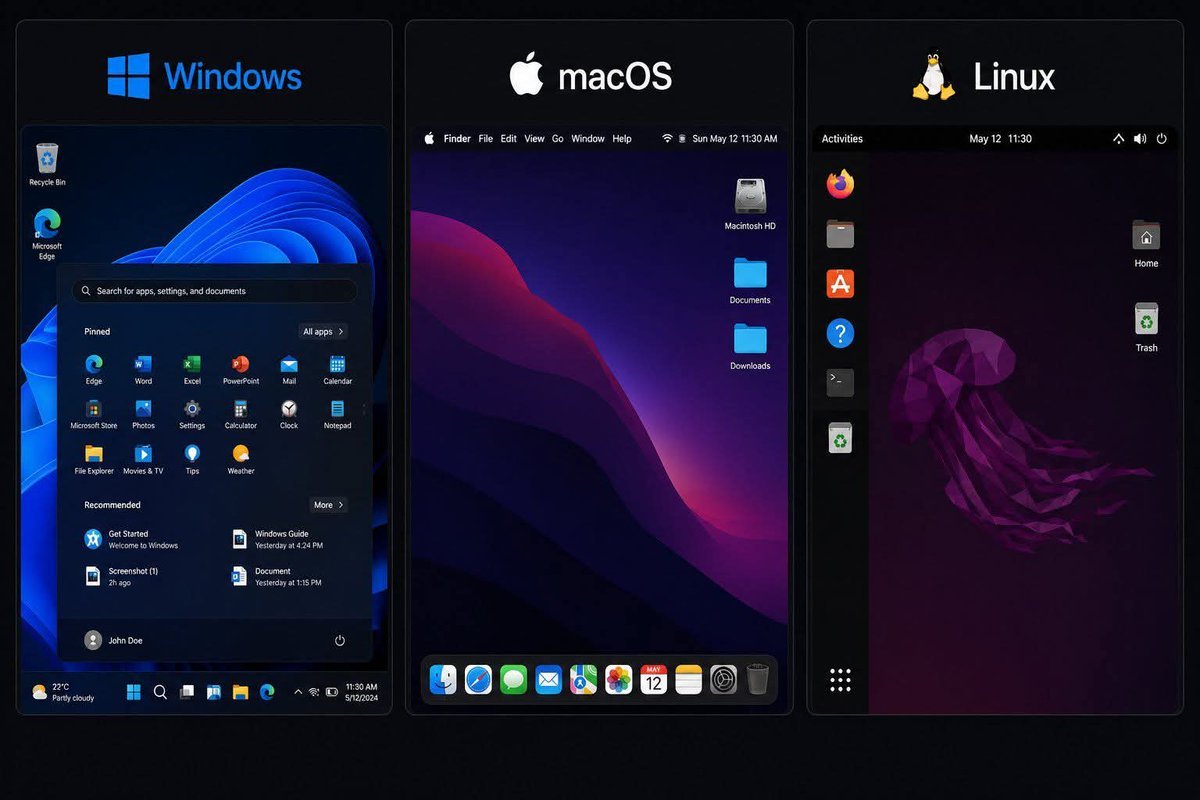Launch Calculator from pinned apps
Image resolution: width=1200 pixels, height=800 pixels.
(x=240, y=413)
